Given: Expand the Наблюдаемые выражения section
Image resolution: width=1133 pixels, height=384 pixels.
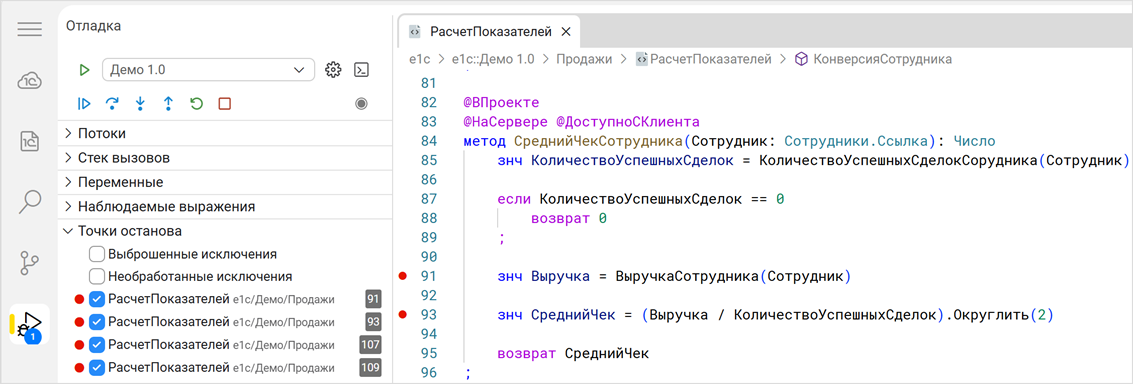Looking at the screenshot, I should pyautogui.click(x=225, y=207).
